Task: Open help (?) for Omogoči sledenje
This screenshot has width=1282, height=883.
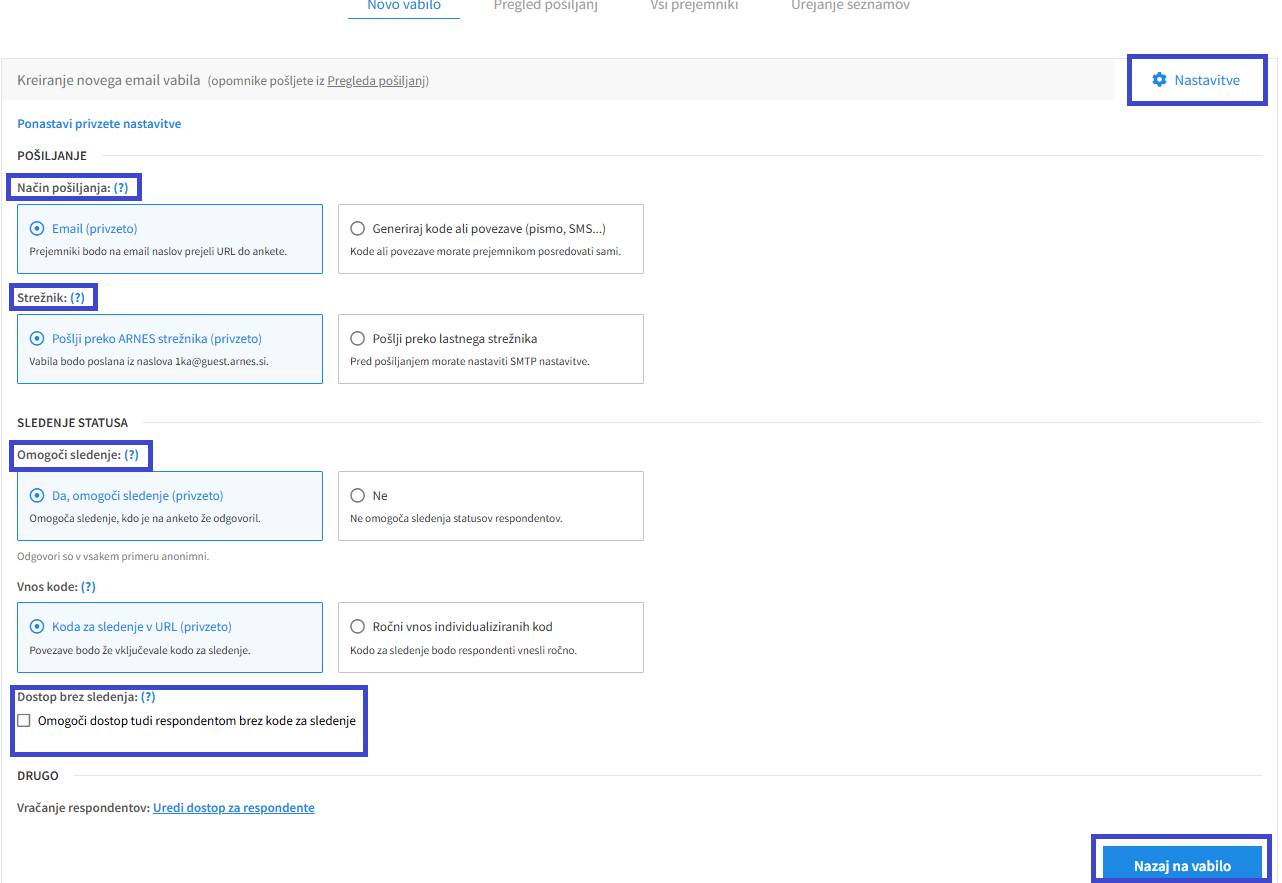Action: tap(131, 455)
